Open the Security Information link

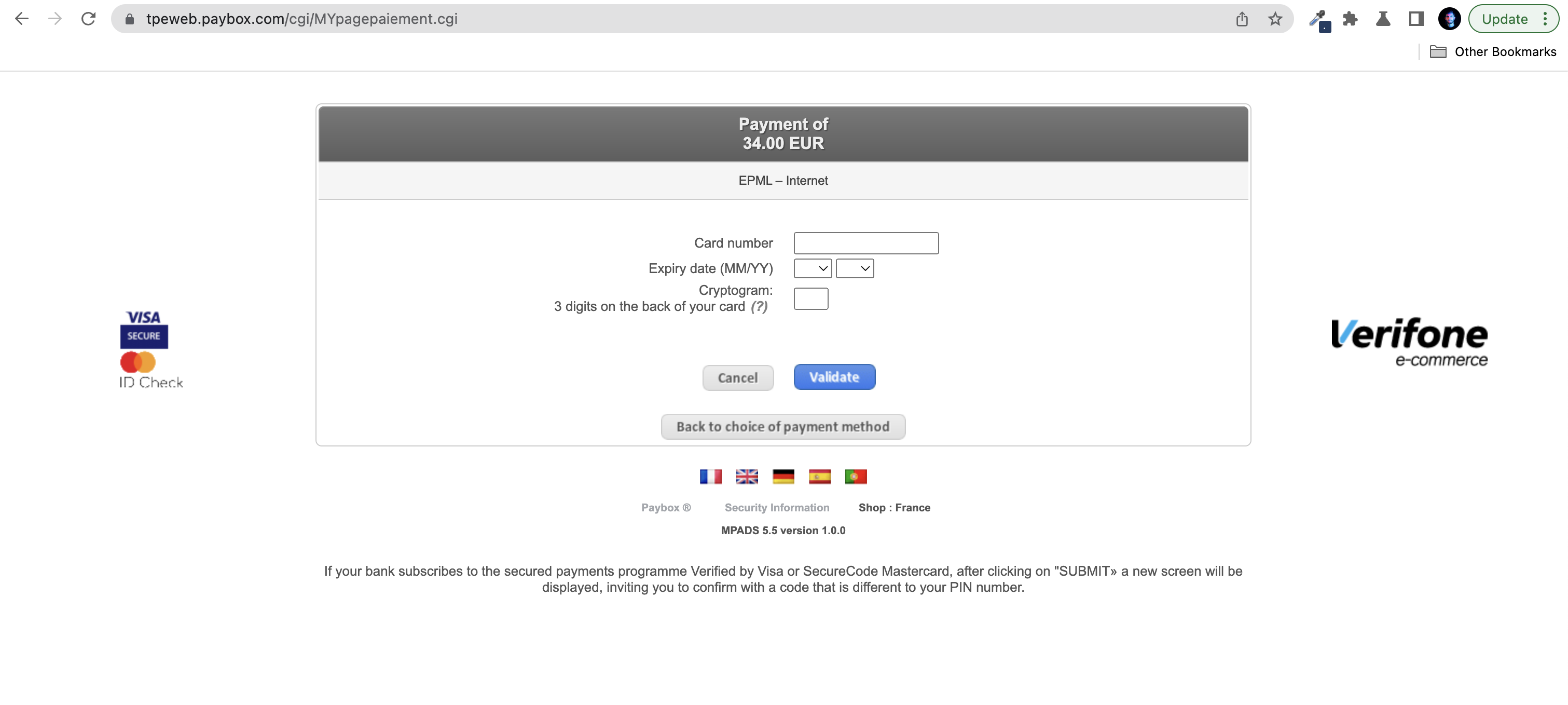(x=777, y=508)
